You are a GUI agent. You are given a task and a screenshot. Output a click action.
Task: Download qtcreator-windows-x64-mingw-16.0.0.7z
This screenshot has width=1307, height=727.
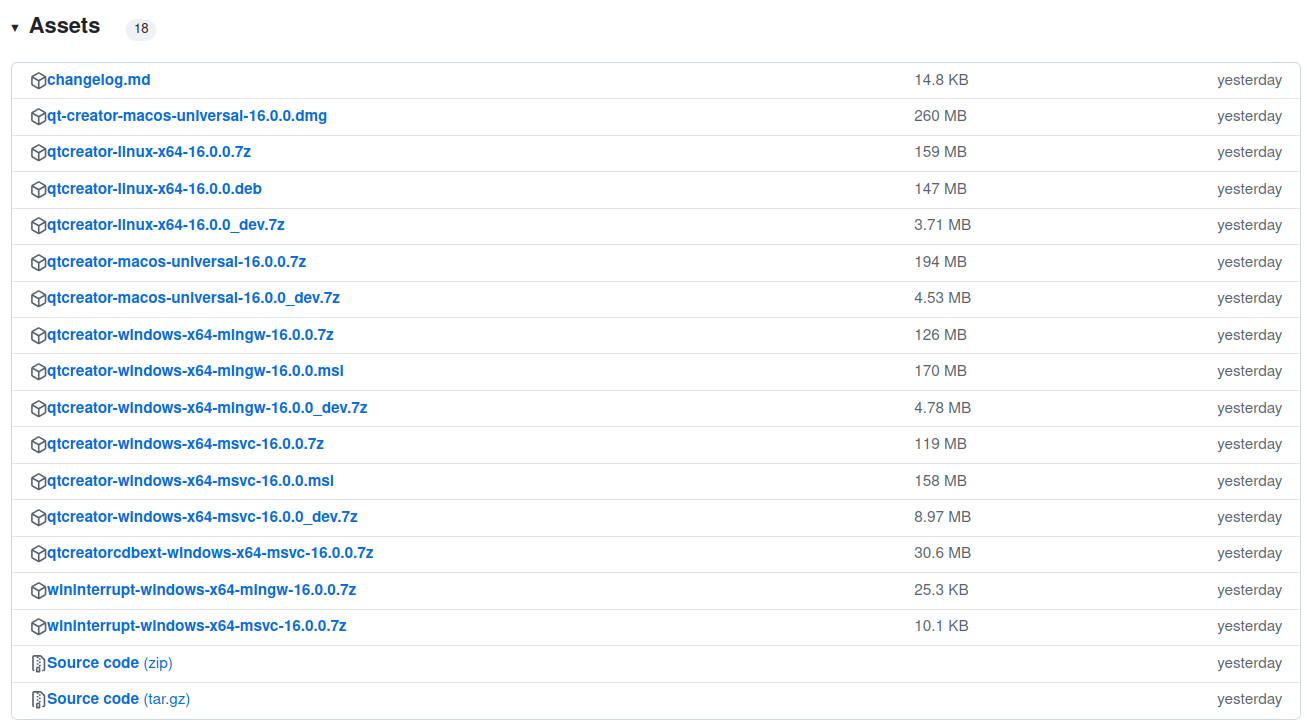tap(190, 335)
